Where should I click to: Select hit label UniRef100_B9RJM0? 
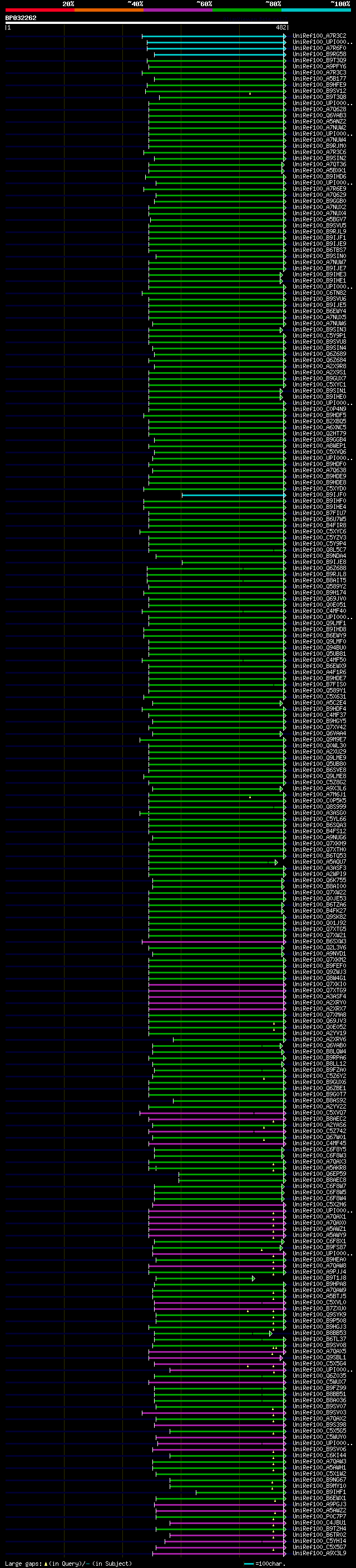[319, 146]
